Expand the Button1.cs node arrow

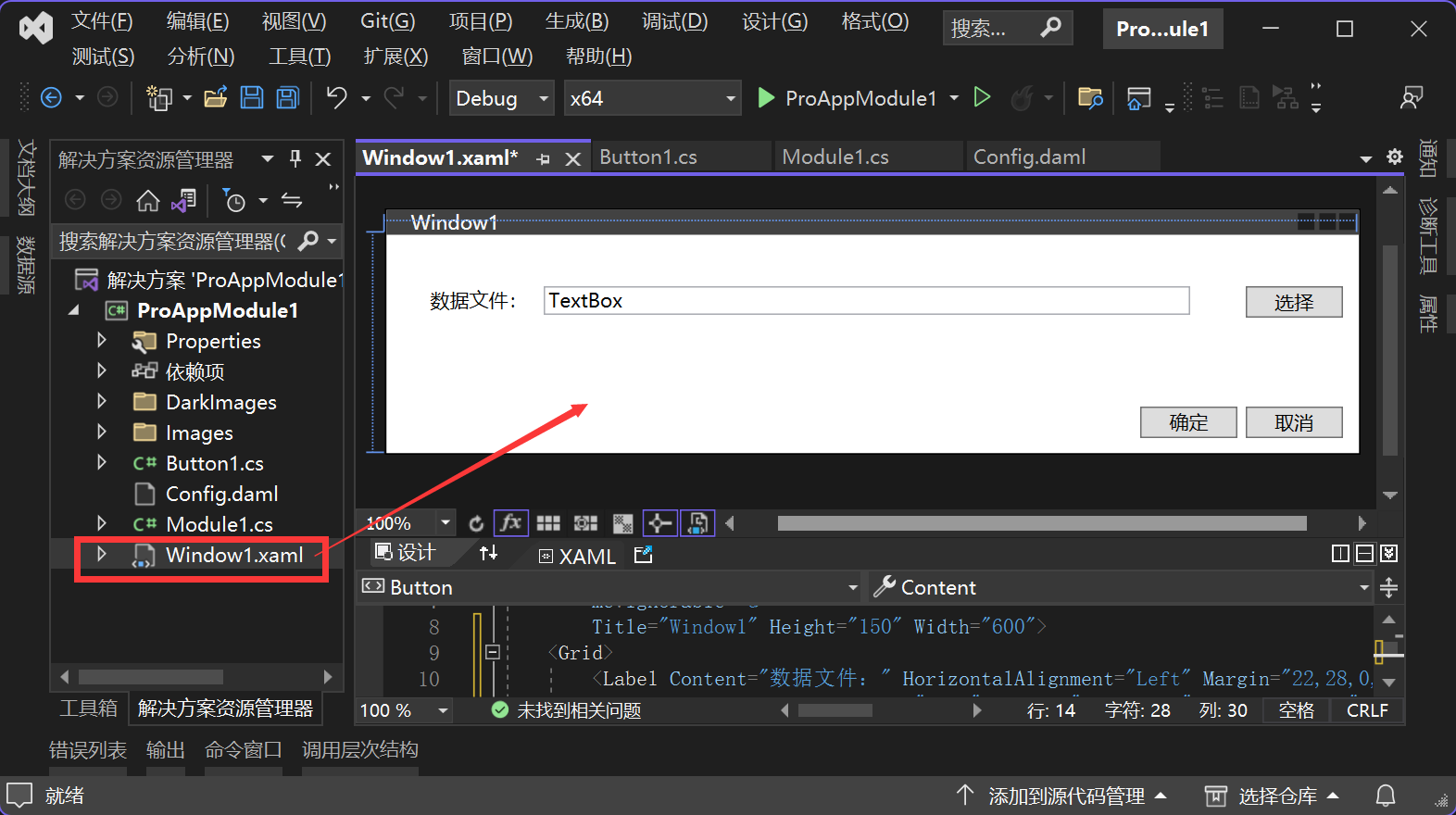102,462
